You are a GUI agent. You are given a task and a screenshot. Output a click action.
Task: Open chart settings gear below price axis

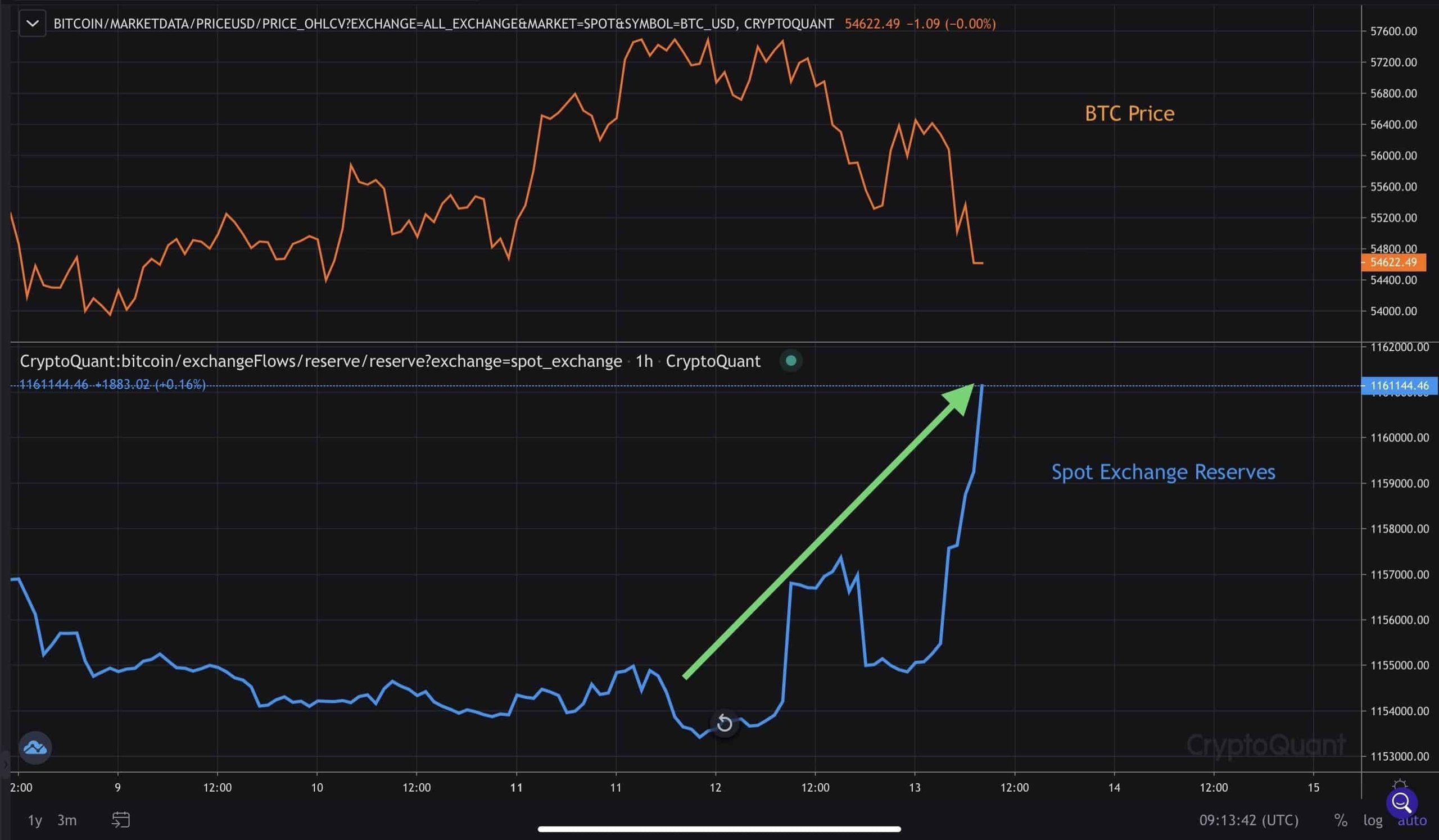pyautogui.click(x=1399, y=784)
